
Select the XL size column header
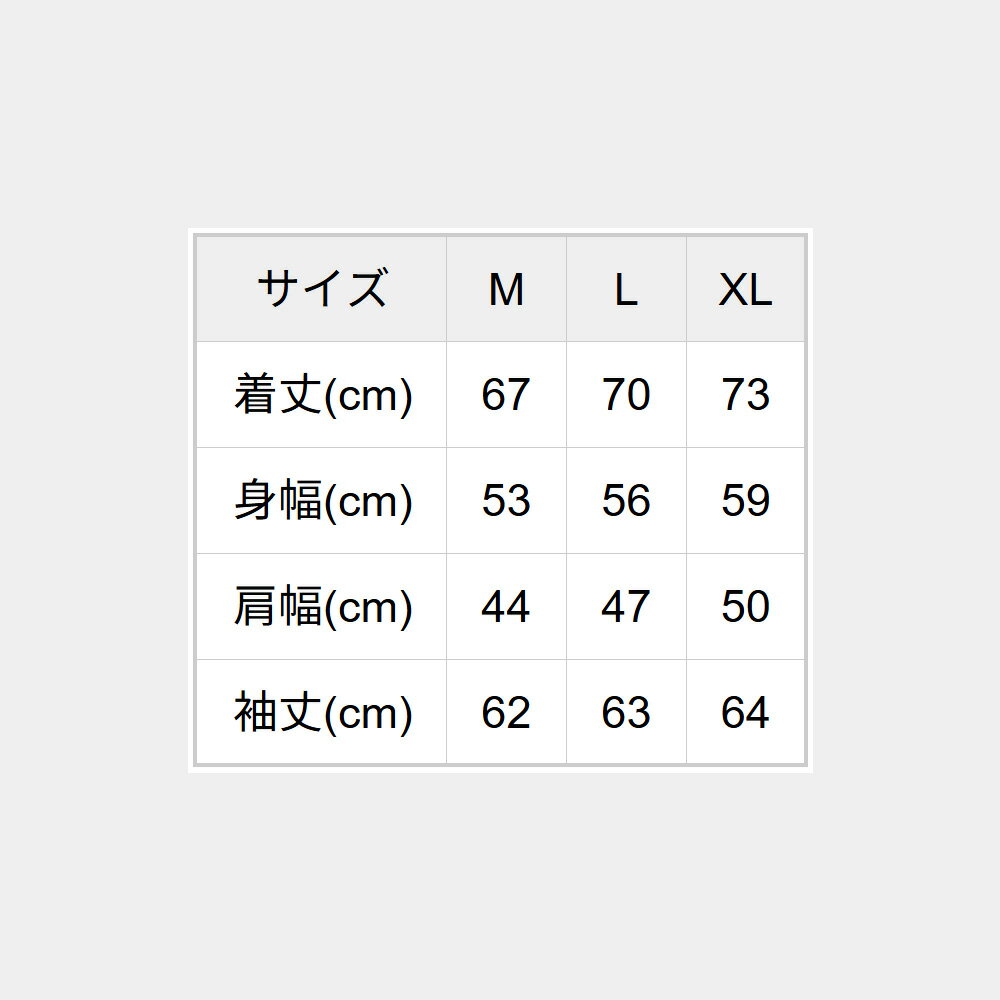pyautogui.click(x=745, y=290)
